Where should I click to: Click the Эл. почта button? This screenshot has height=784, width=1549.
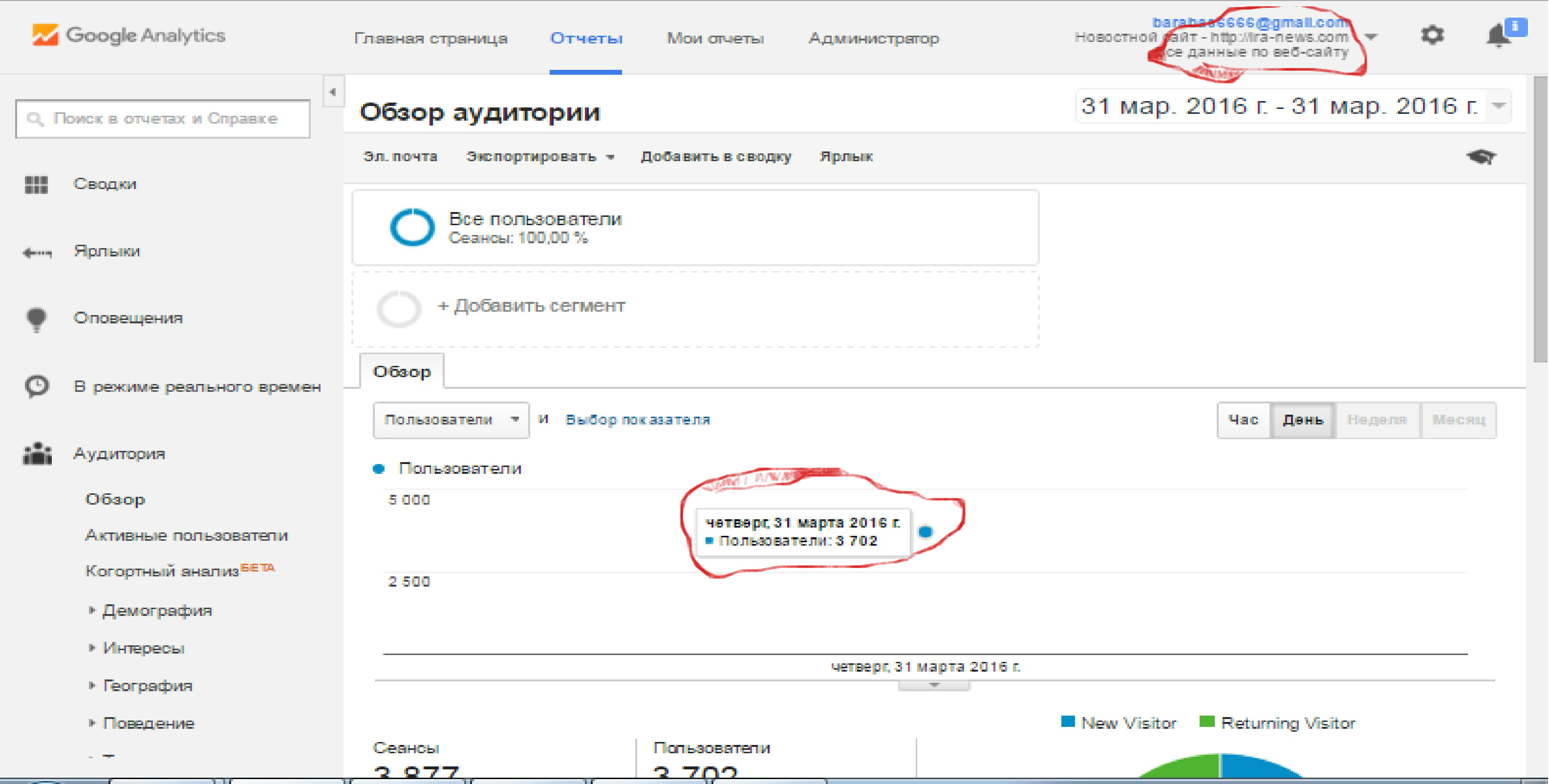[400, 157]
